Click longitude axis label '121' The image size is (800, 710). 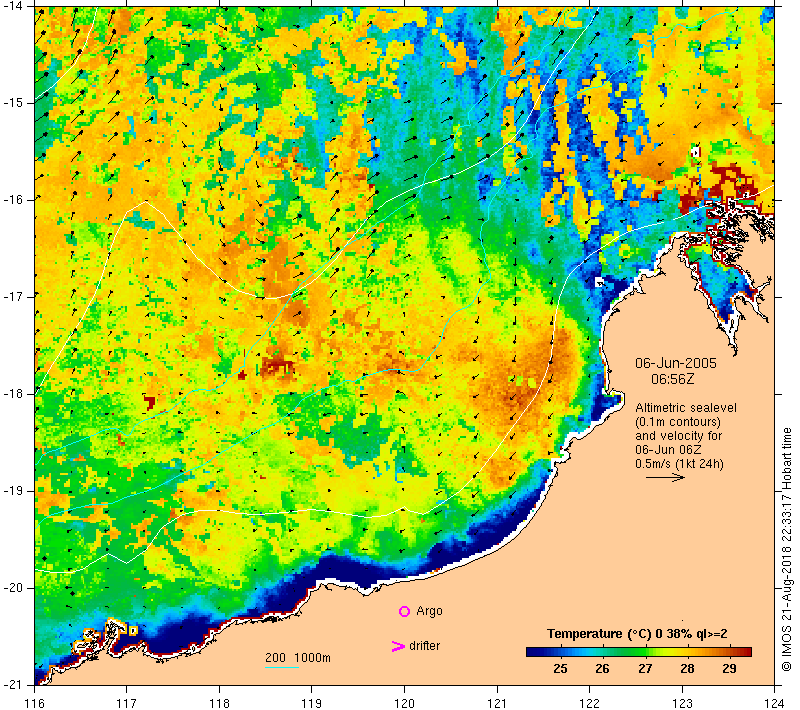point(497,703)
